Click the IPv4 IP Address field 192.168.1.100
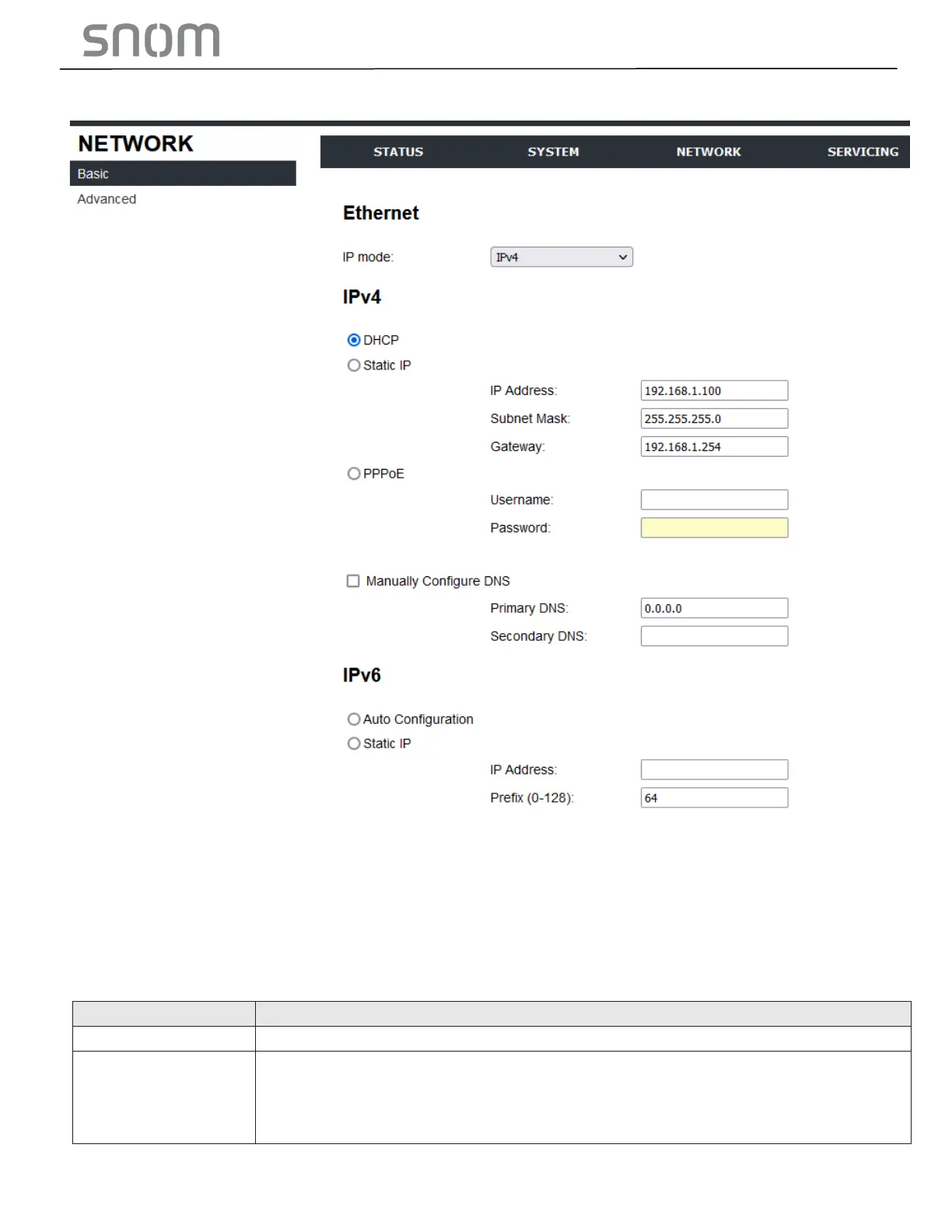This screenshot has height=1232, width=952. pyautogui.click(x=714, y=390)
